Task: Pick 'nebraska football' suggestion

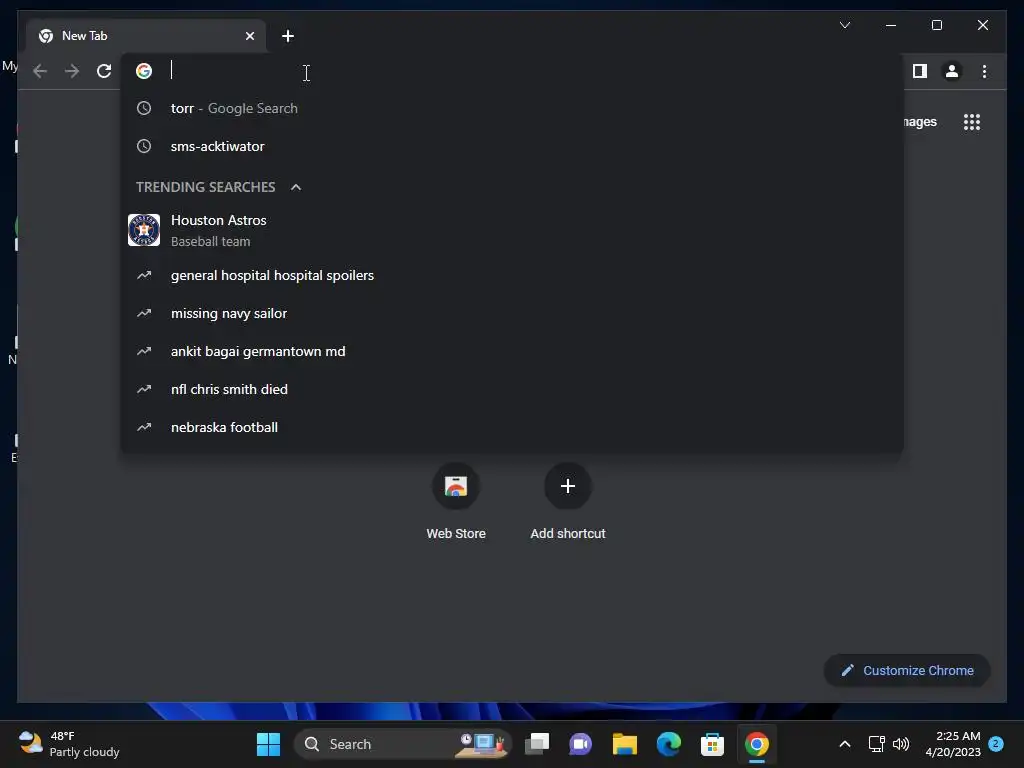Action: [512, 427]
